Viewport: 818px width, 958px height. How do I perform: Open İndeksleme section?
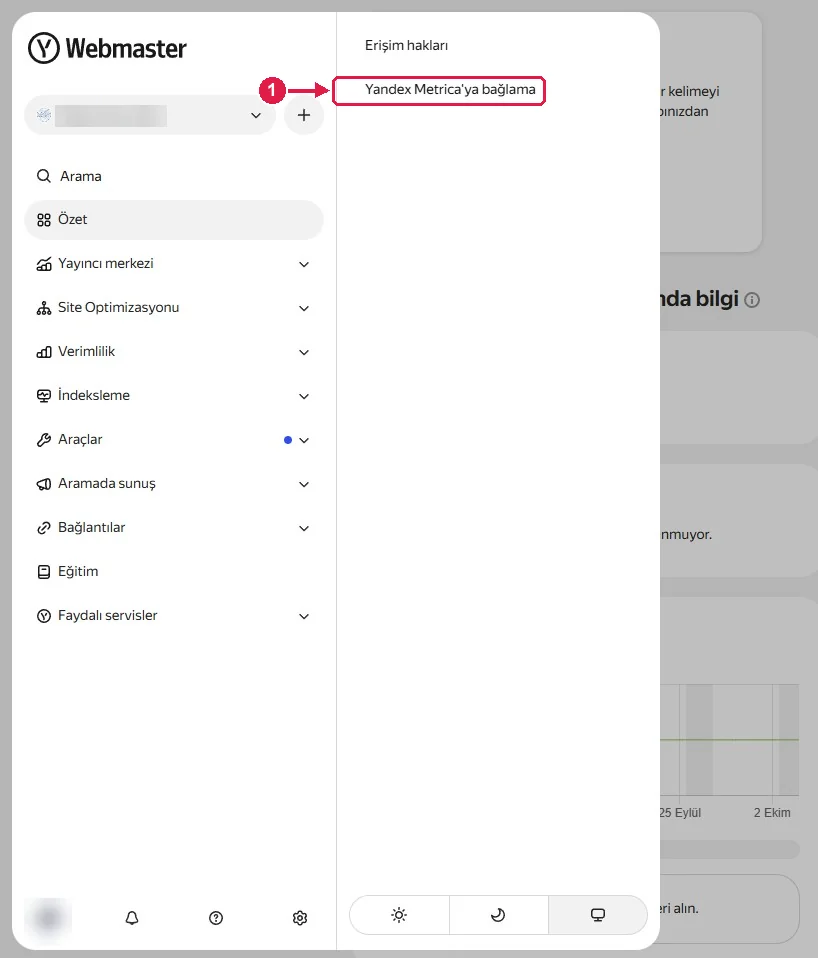point(173,396)
